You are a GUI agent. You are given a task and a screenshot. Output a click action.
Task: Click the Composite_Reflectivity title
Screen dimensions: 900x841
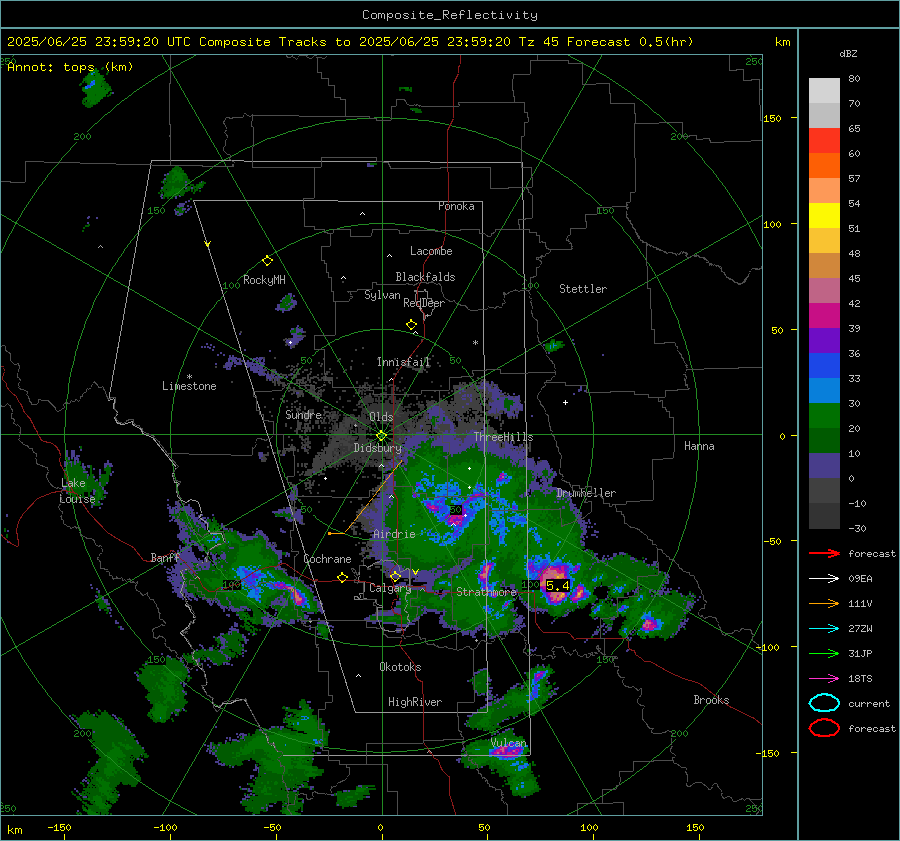click(450, 15)
